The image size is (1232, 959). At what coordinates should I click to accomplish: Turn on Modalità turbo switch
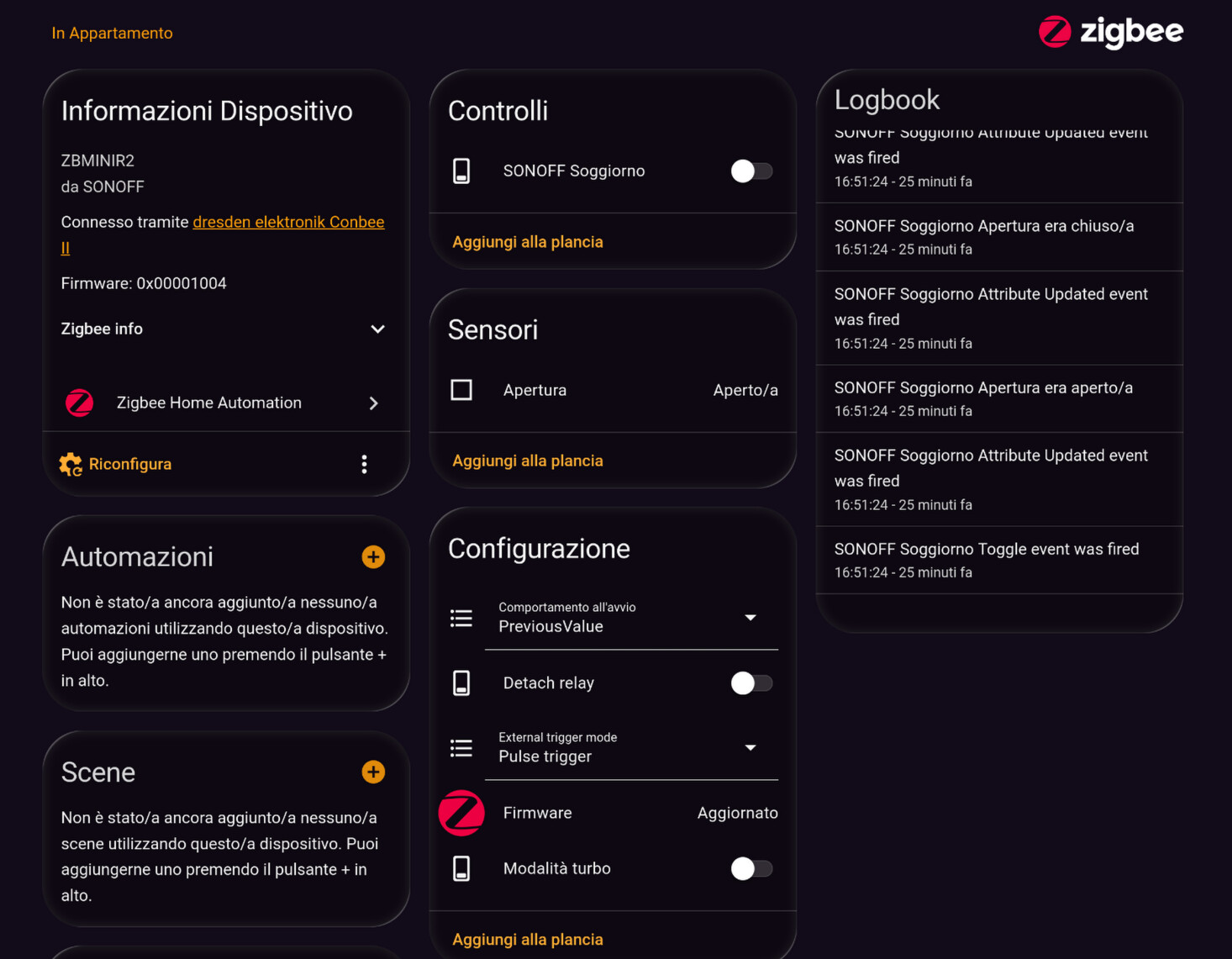point(750,869)
